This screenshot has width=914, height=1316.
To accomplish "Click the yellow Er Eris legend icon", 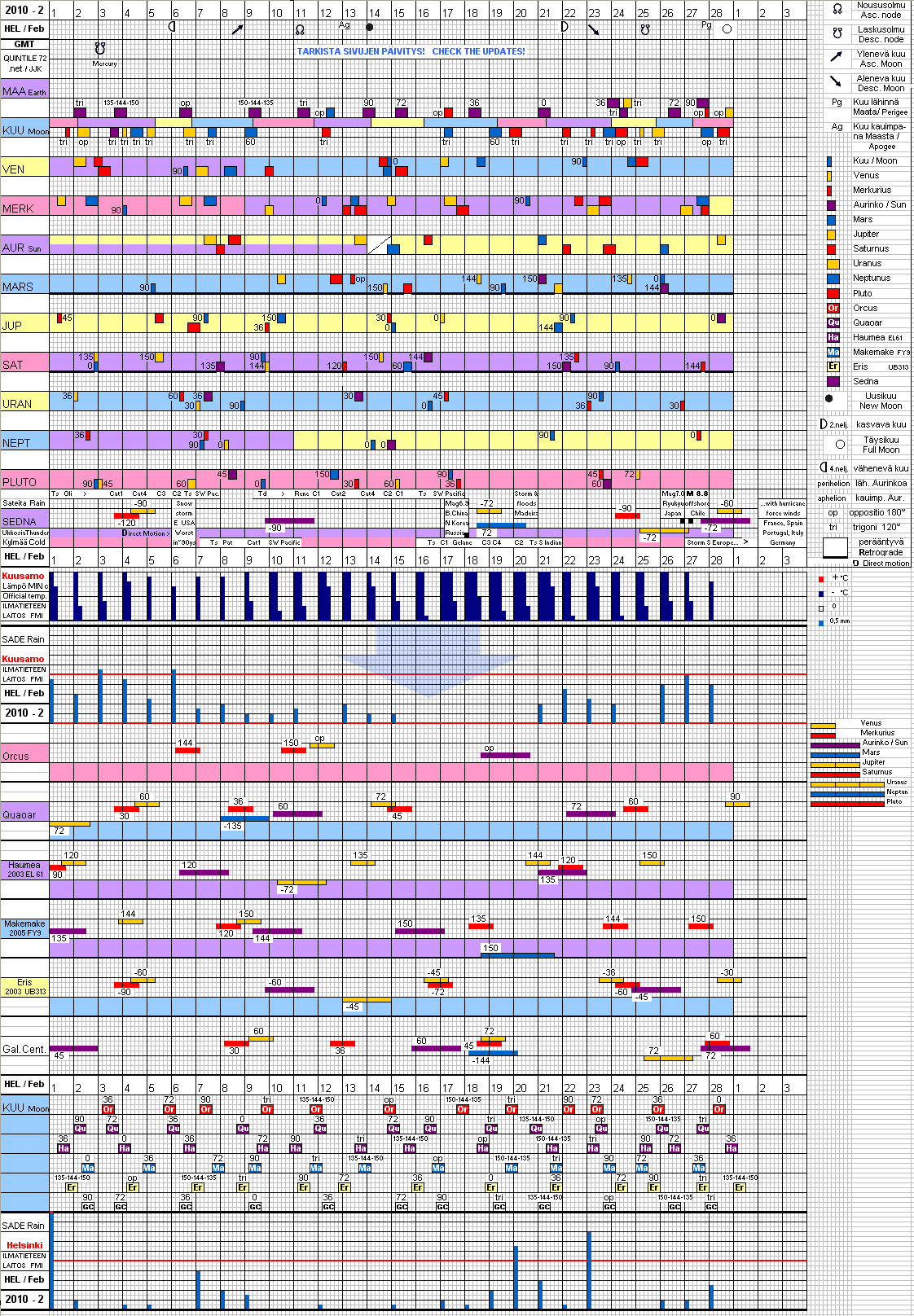I will (x=833, y=366).
